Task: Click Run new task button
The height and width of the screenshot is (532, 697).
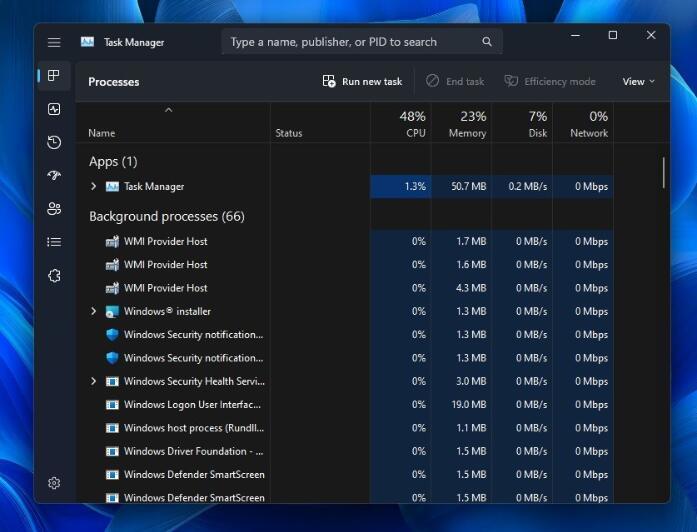Action: tap(362, 81)
